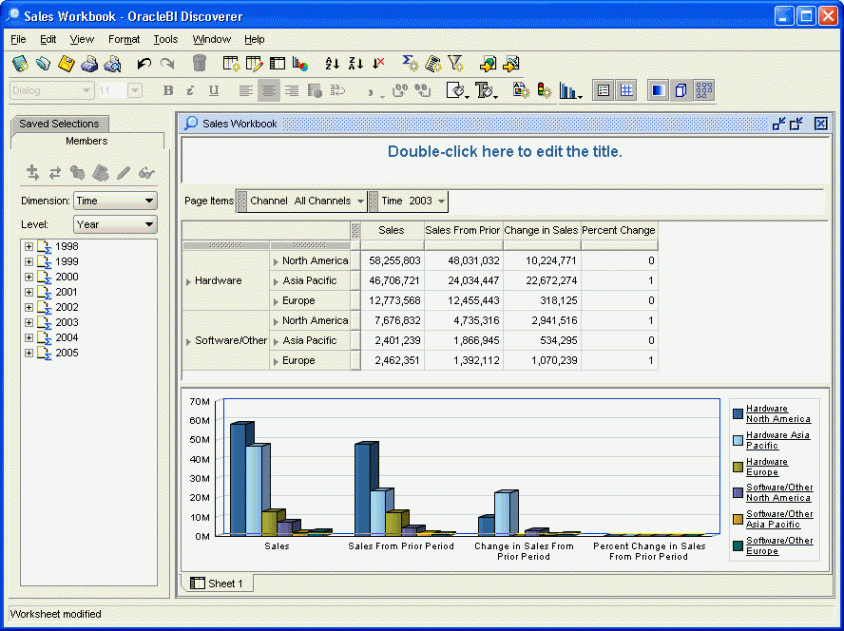Sort ascending with the A-Z icon
Viewport: 844px width, 631px height.
click(332, 64)
